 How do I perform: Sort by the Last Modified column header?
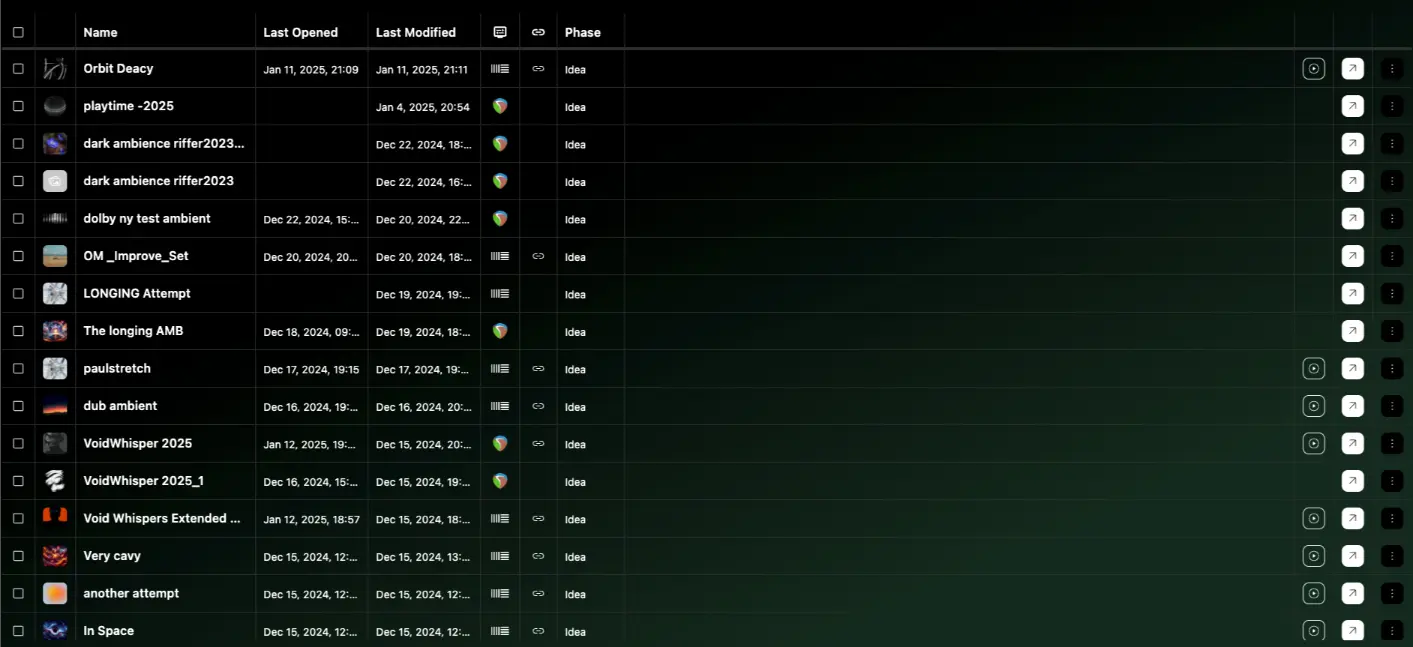(415, 32)
